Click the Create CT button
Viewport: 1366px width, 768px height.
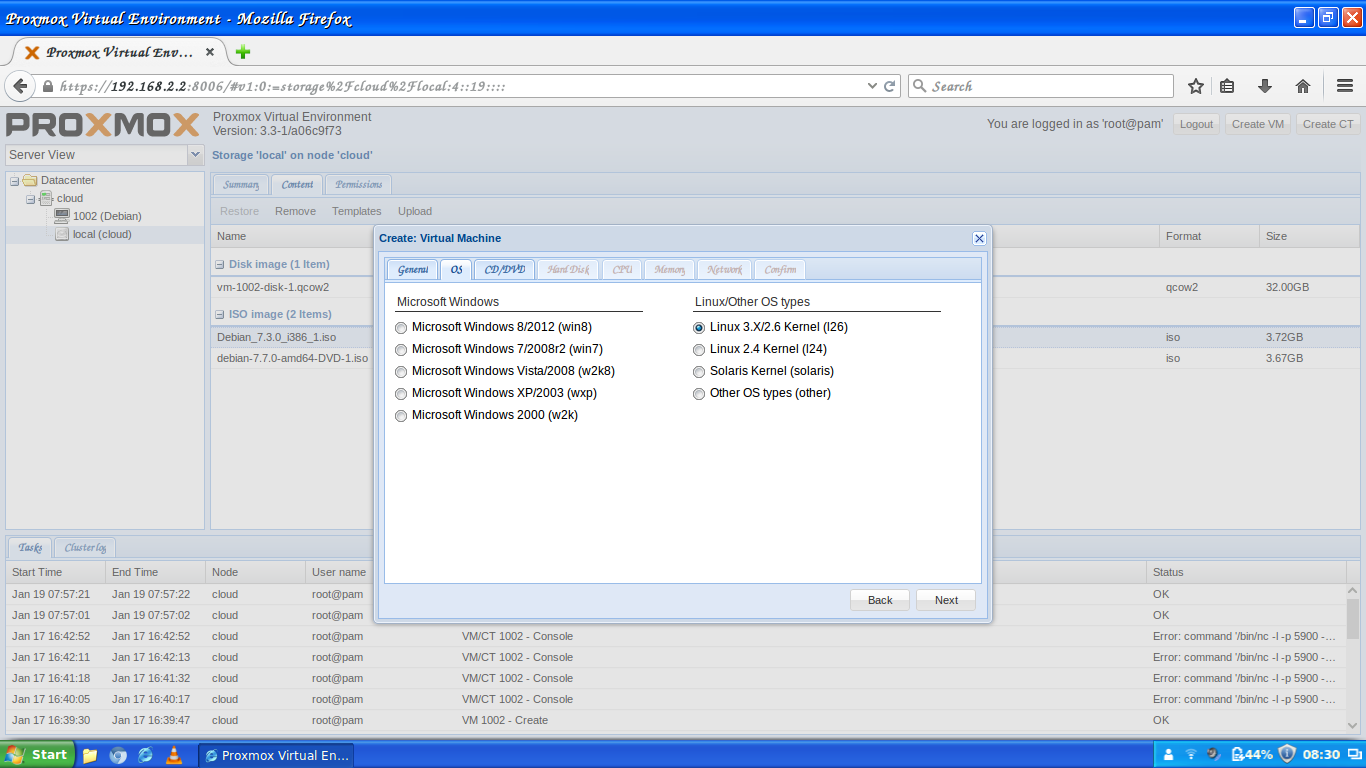click(1328, 124)
